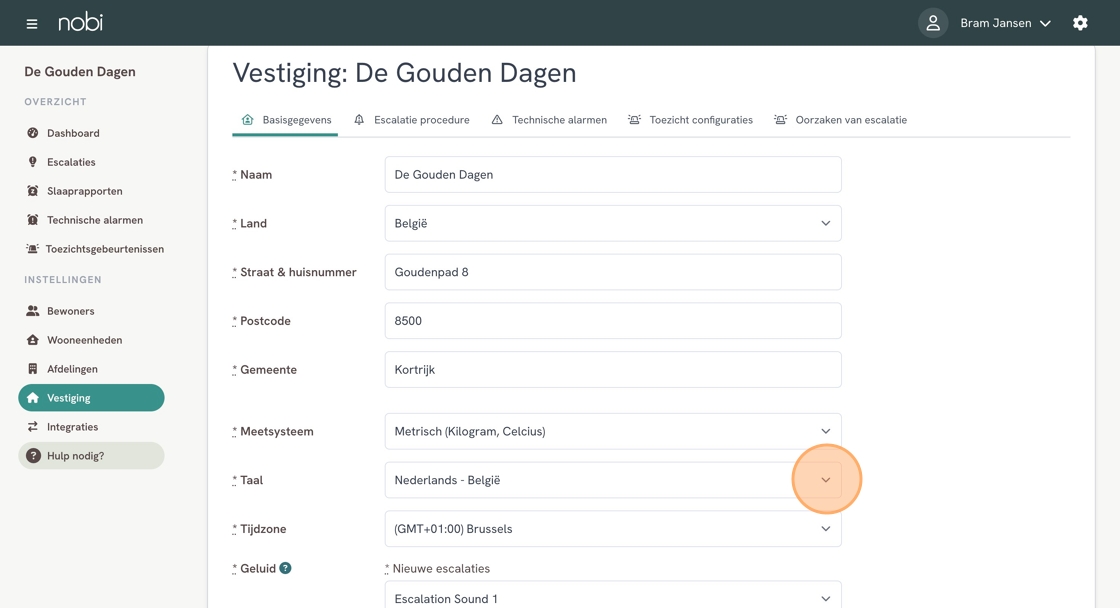Click the Hulp nodig? button
The image size is (1120, 608).
90,456
